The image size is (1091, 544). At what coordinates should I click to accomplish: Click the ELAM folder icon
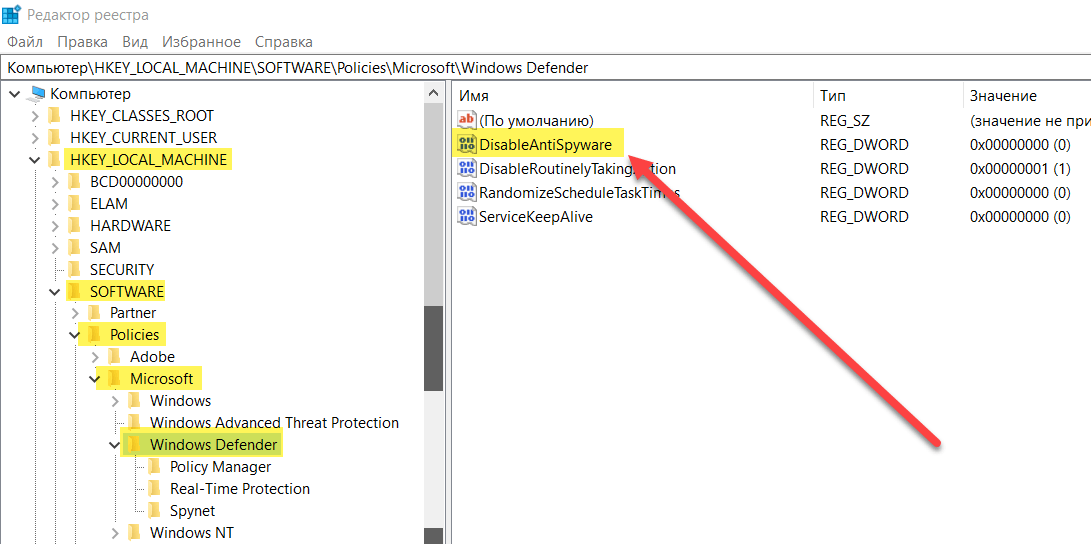click(x=74, y=204)
